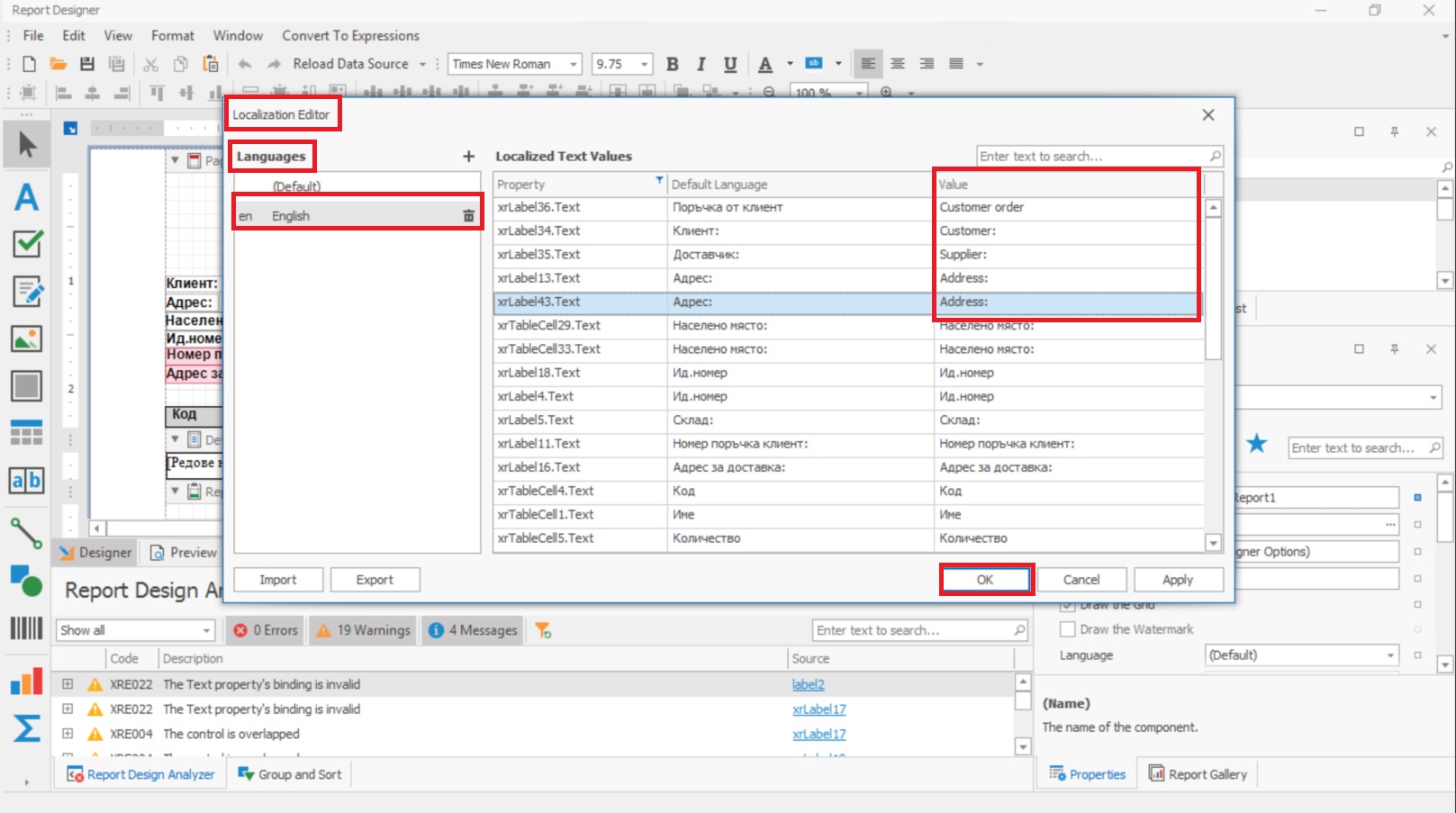The image size is (1456, 813).
Task: Cancel the Localization Editor dialog
Action: pos(1081,580)
